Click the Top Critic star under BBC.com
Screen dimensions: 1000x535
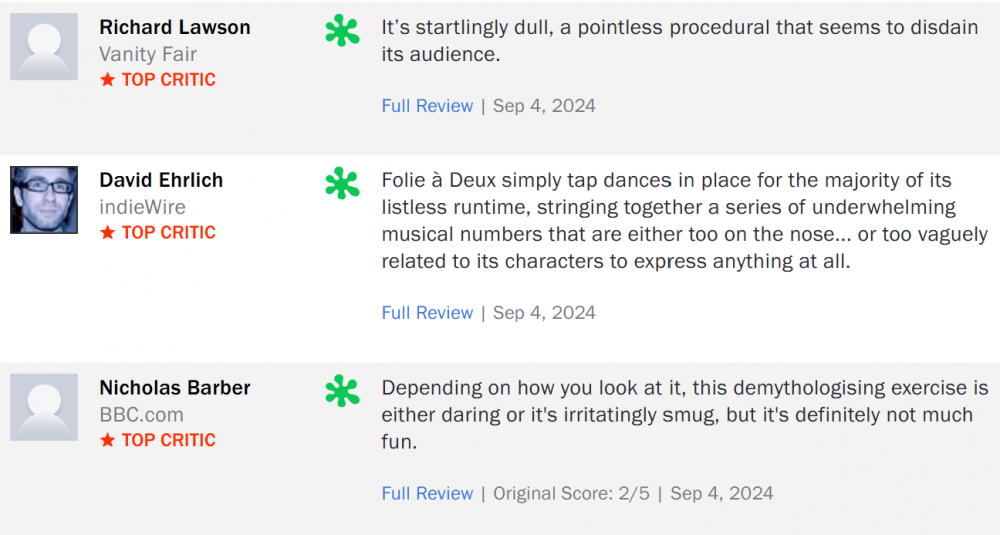point(108,440)
